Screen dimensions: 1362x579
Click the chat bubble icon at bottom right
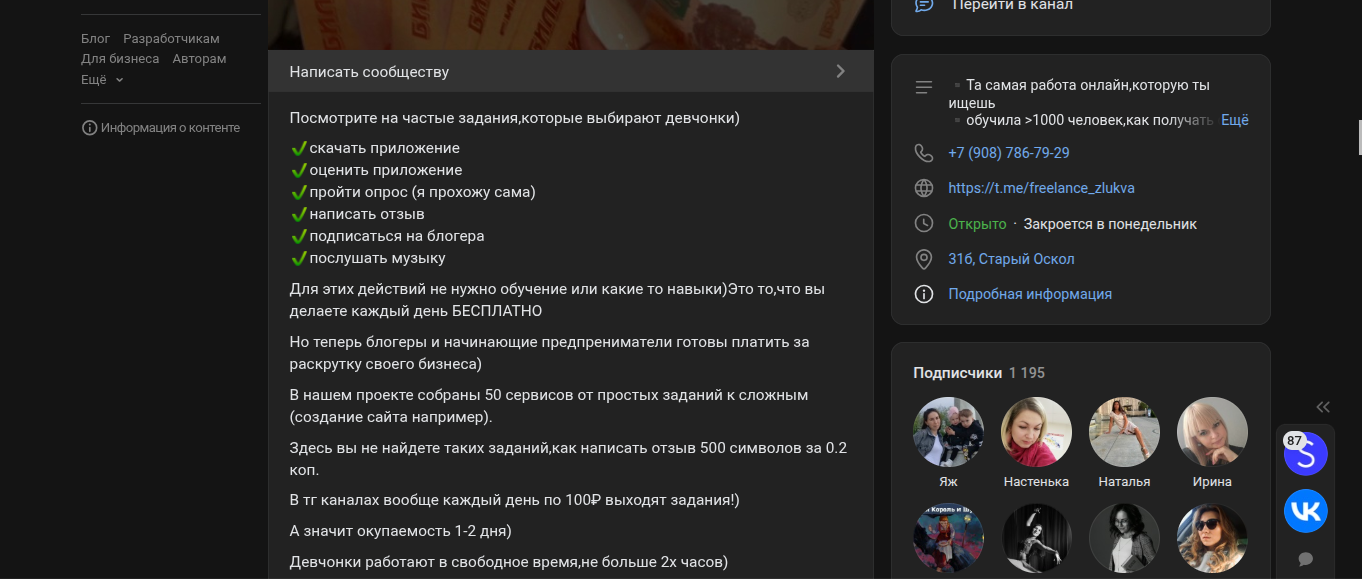click(1305, 559)
